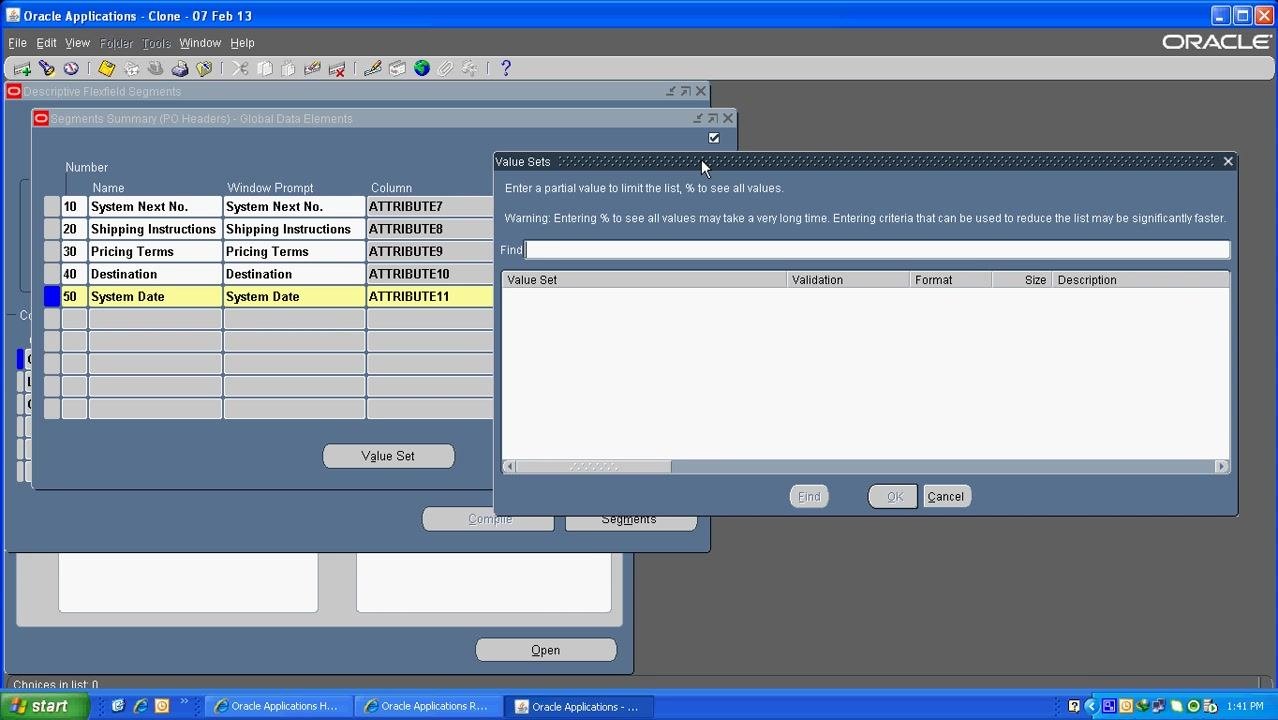Click the Translations globe icon

coord(421,68)
